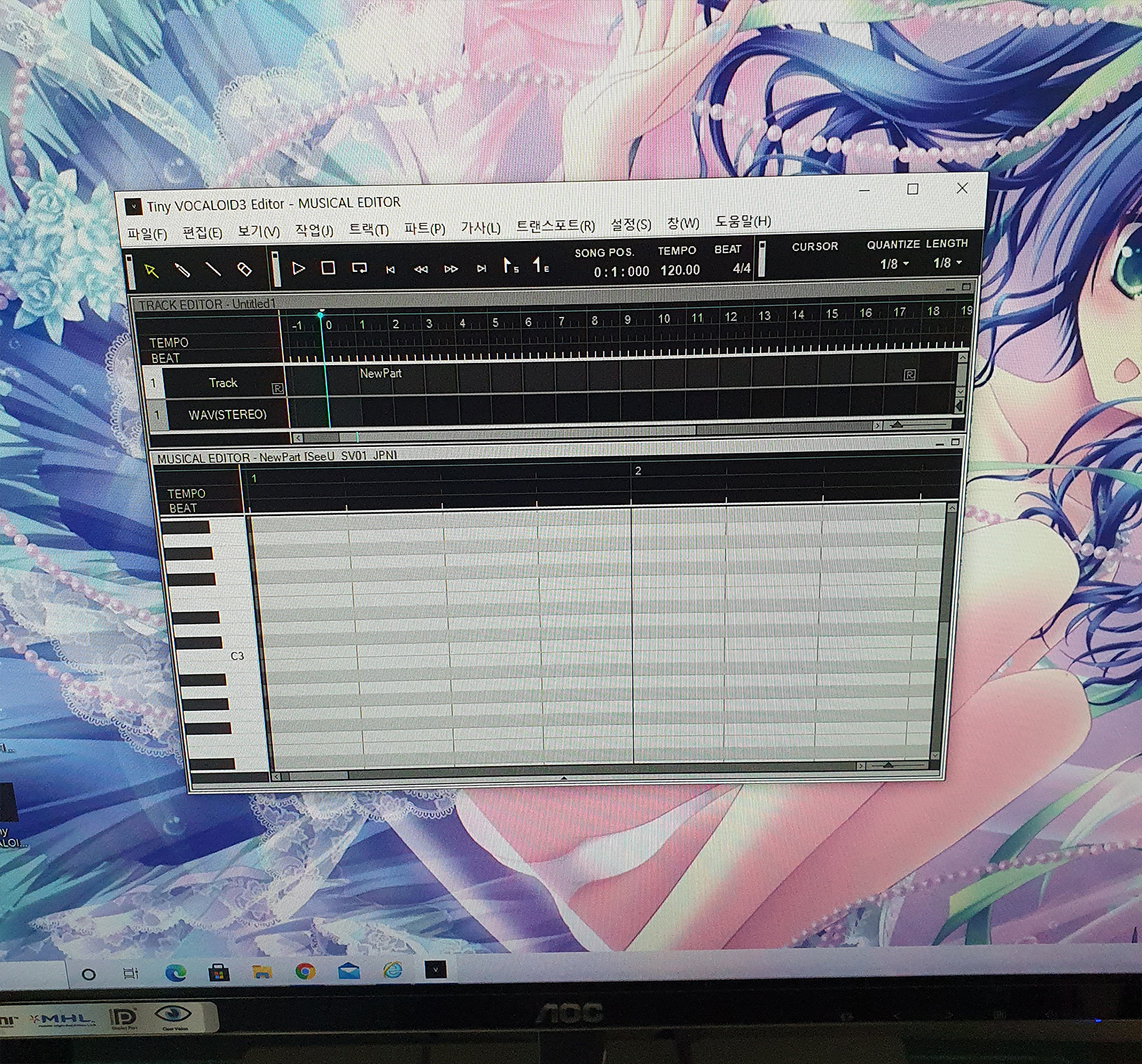
Task: Open the 설정(S) menu
Action: pos(631,225)
